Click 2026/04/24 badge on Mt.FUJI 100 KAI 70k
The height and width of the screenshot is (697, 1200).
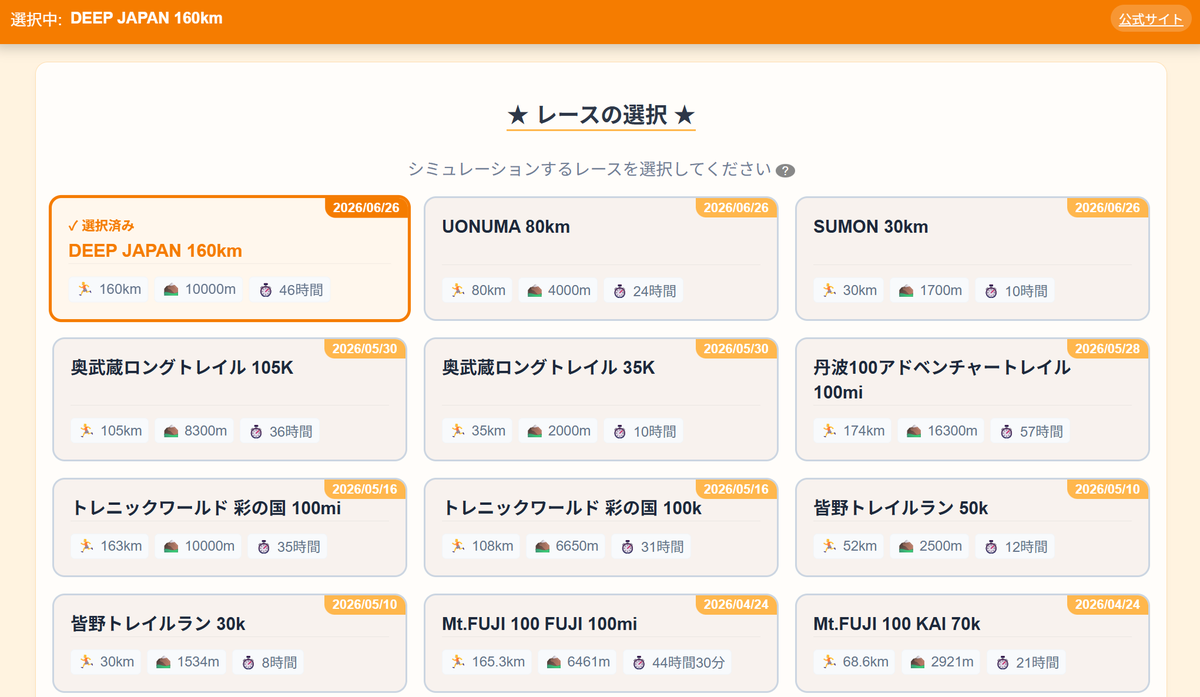click(x=1108, y=605)
